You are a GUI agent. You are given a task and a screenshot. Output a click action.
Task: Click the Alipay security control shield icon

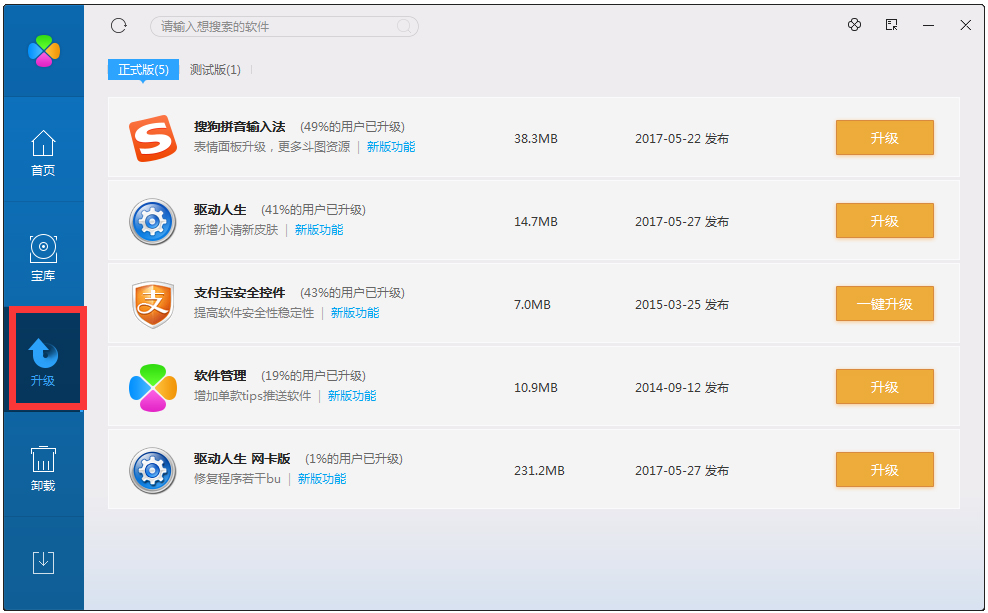coord(152,304)
